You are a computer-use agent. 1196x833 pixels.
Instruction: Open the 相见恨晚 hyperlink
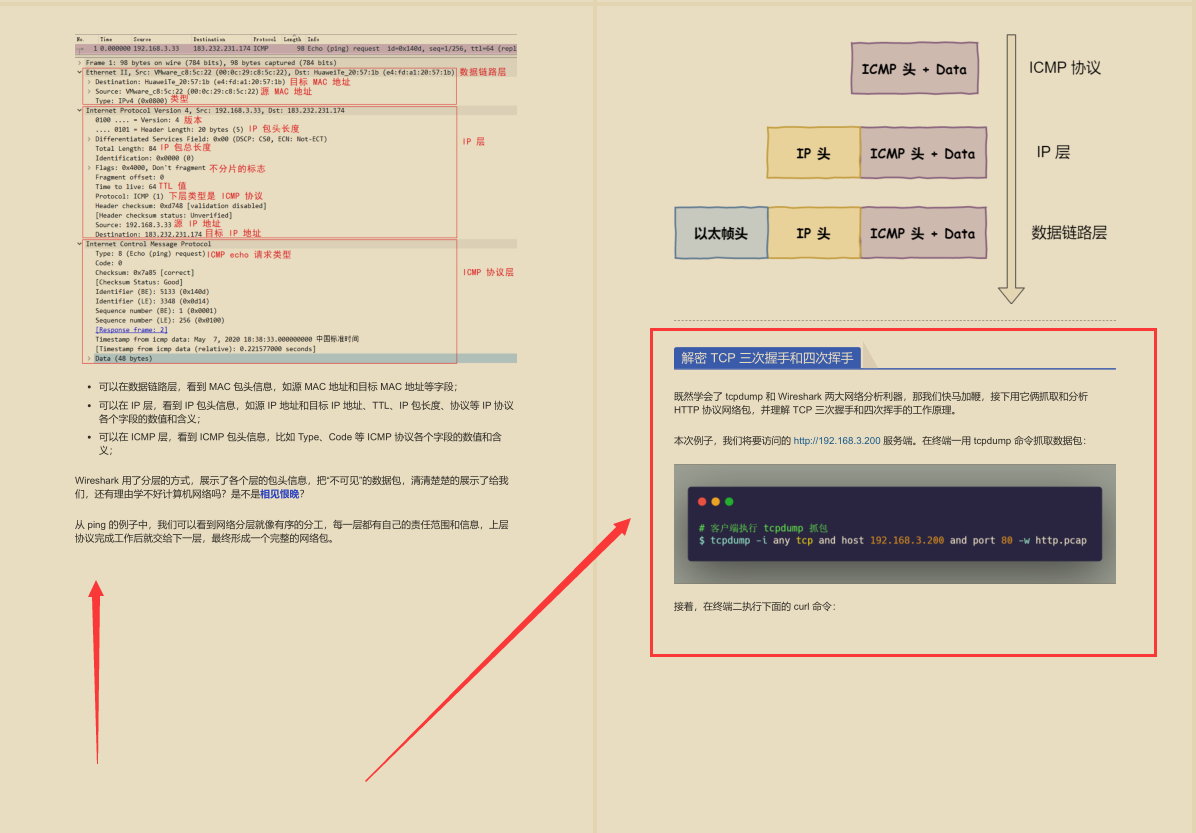point(279,494)
